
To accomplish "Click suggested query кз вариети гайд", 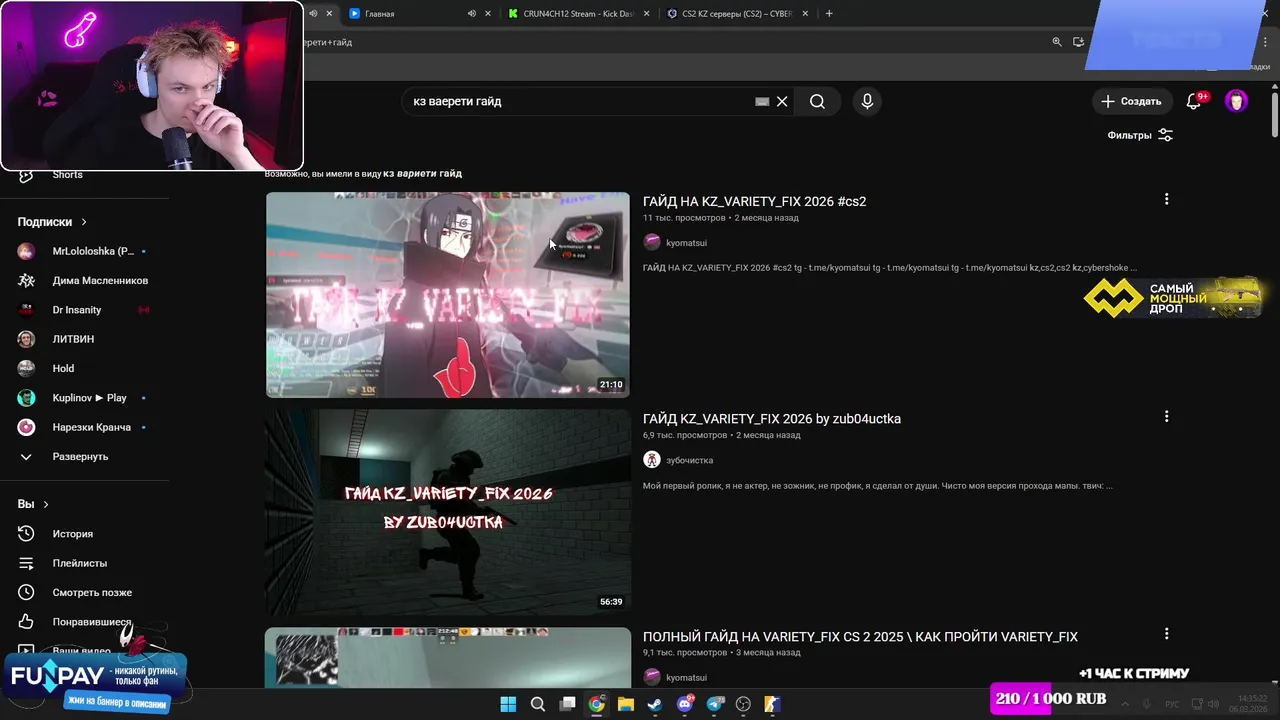I will click(422, 173).
